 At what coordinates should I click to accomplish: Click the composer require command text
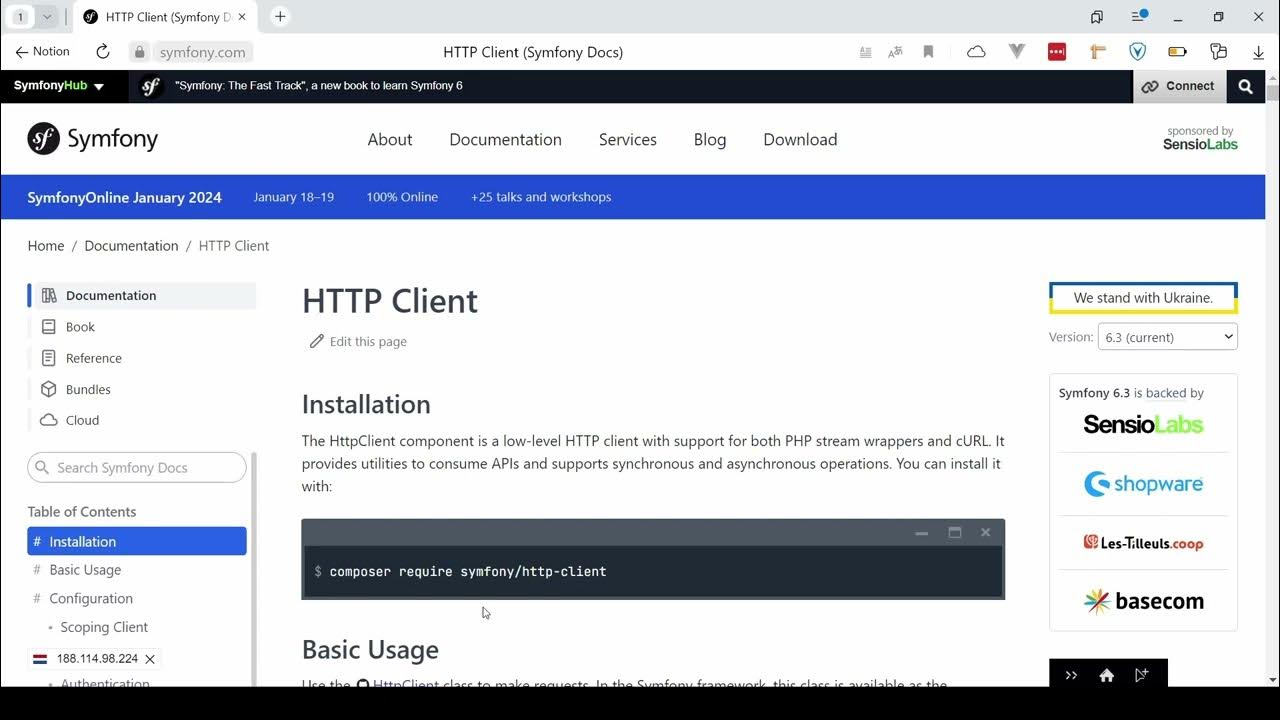(x=468, y=571)
